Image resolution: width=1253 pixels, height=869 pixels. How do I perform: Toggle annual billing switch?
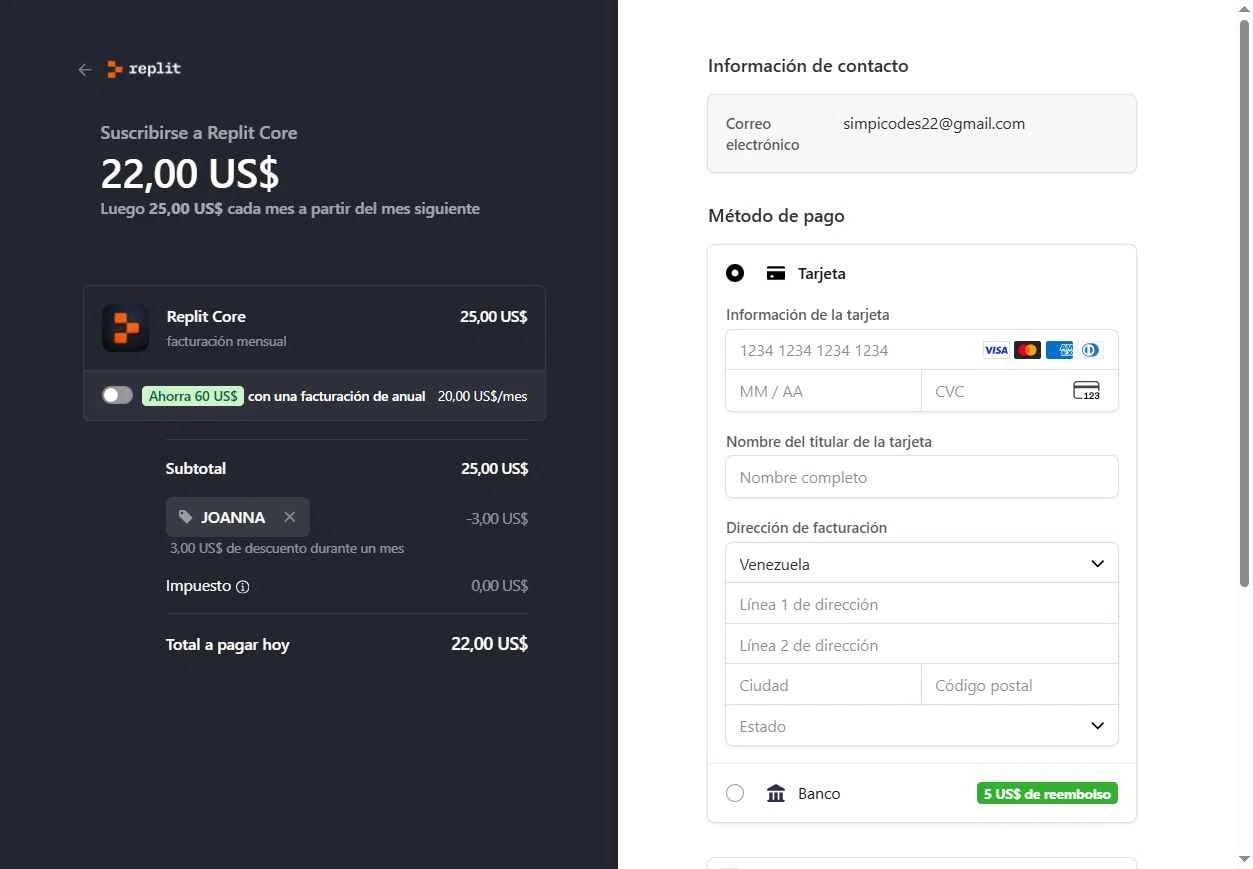117,395
